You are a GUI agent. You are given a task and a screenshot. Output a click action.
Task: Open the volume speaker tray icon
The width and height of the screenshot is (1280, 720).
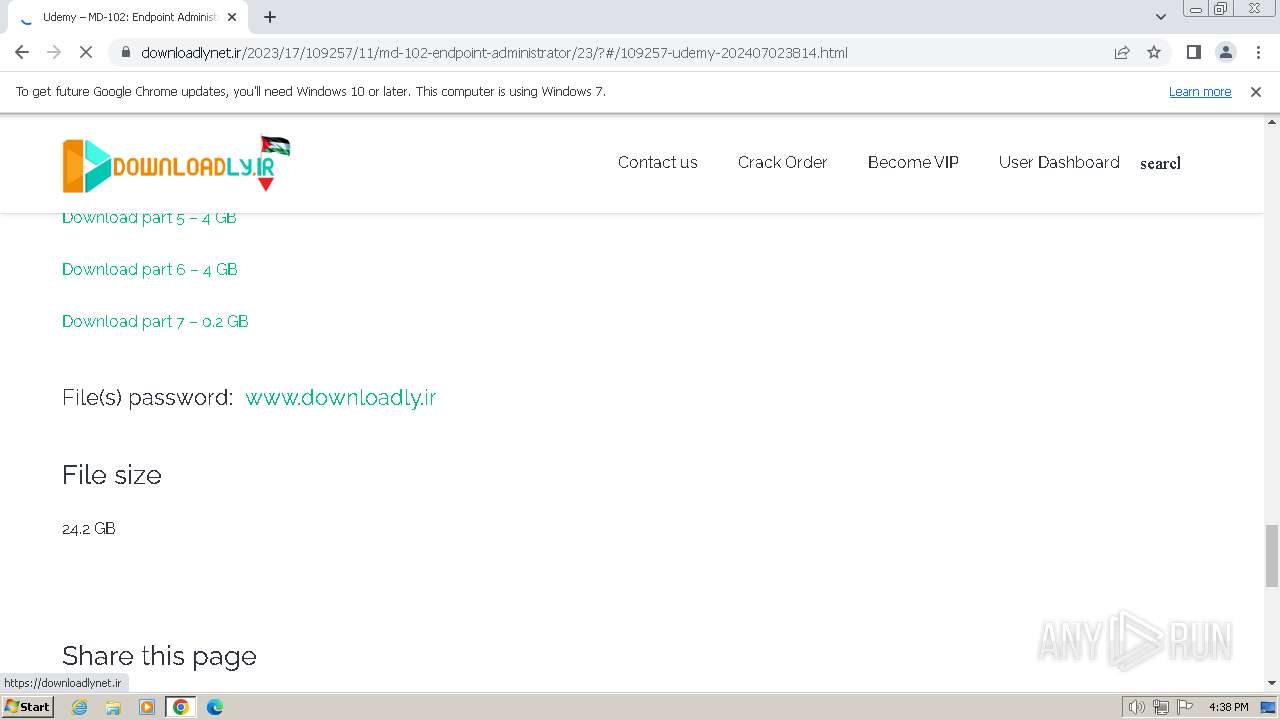(1136, 707)
